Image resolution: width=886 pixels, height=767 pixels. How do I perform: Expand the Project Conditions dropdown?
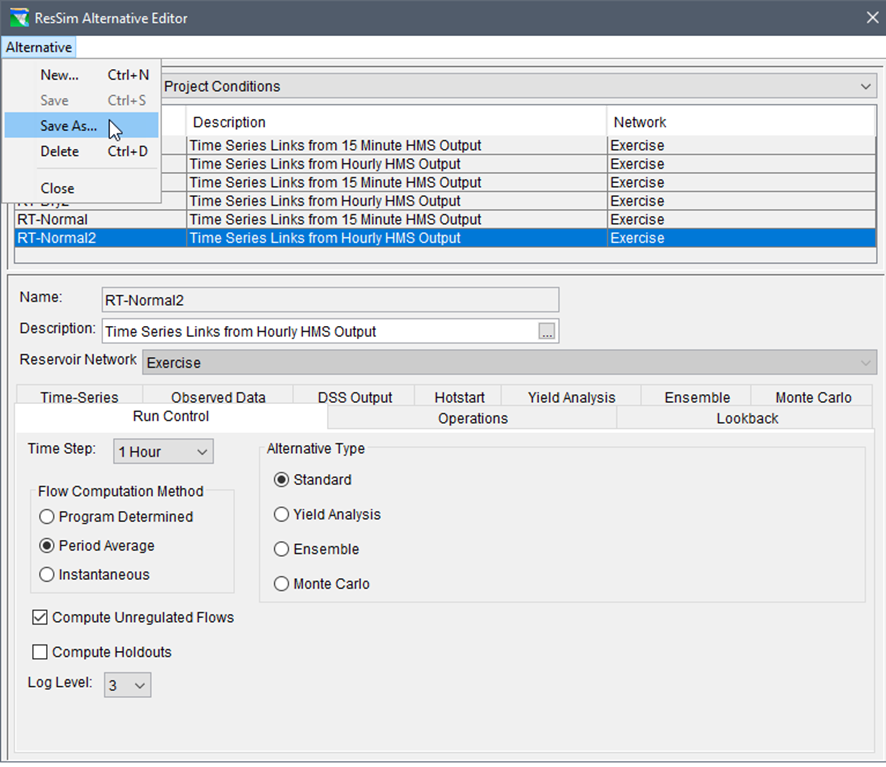pos(866,86)
